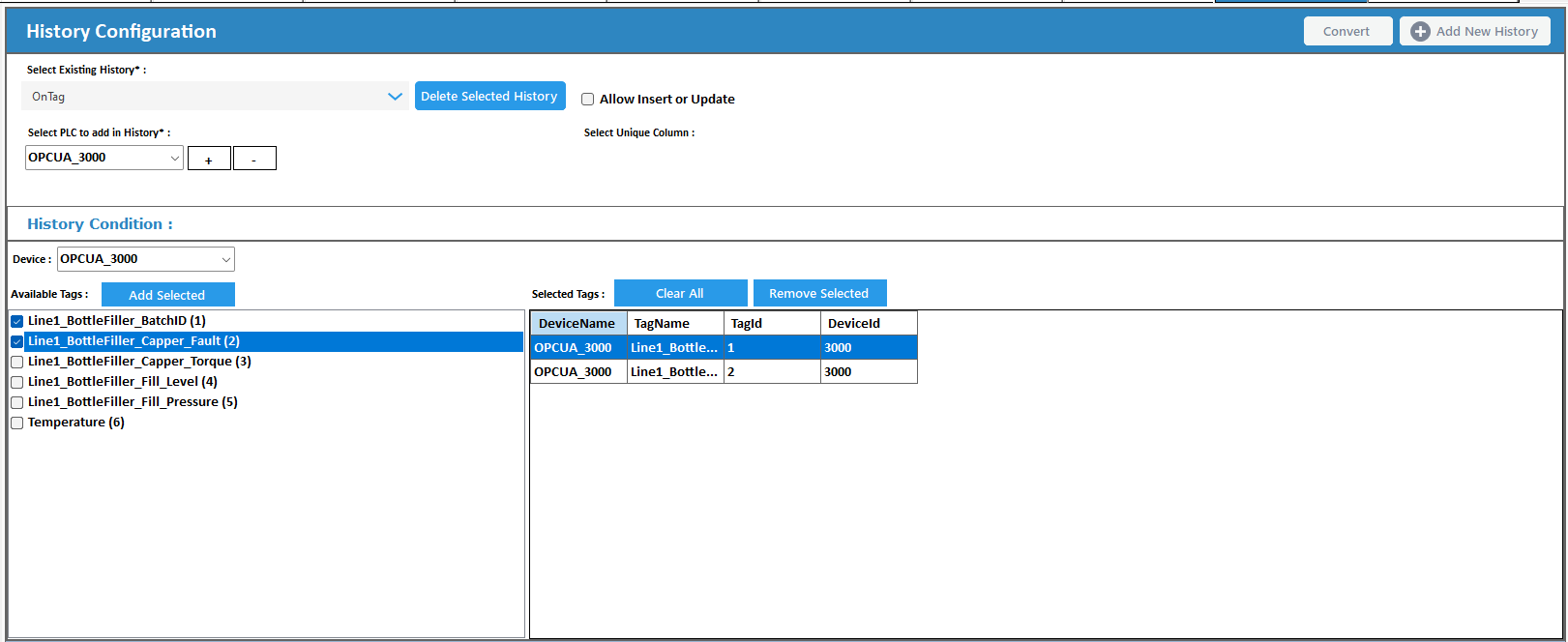Viewport: 1568px width, 642px height.
Task: Open the Select Existing History chevron
Action: tap(395, 97)
